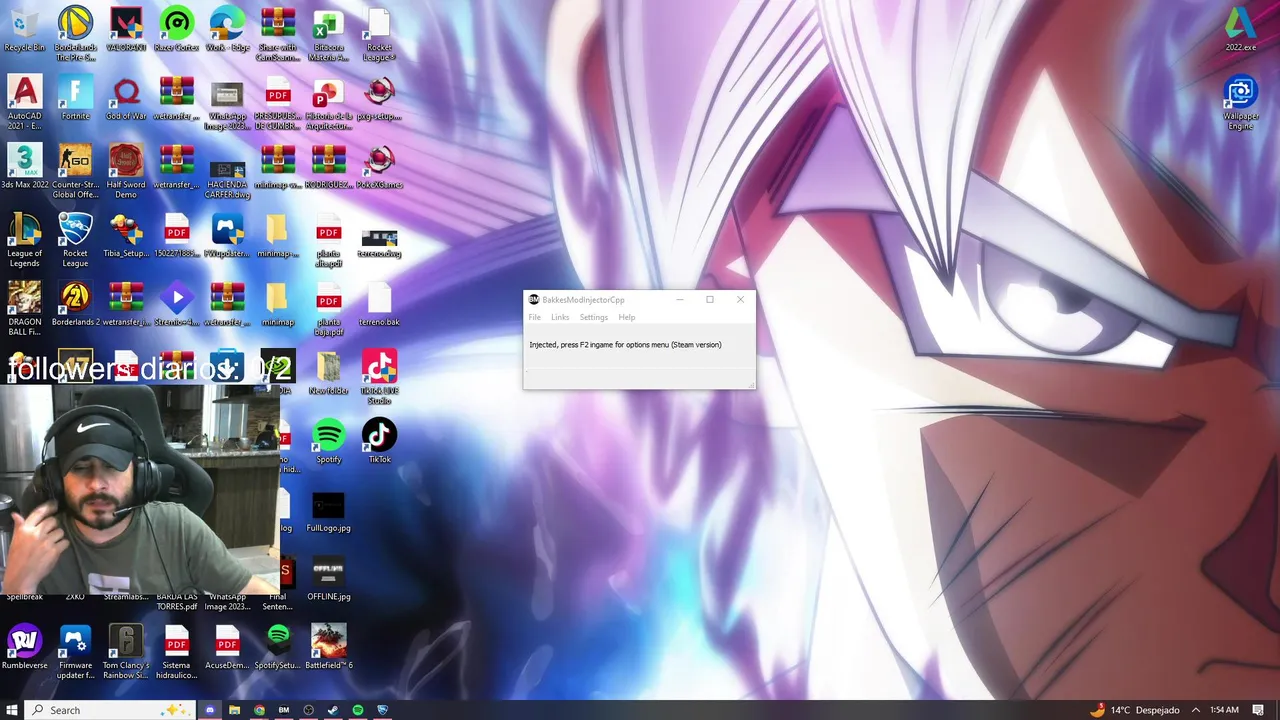Viewport: 1280px width, 720px height.
Task: Click the 'Injected, press F2 ingame' status text
Action: tap(625, 345)
